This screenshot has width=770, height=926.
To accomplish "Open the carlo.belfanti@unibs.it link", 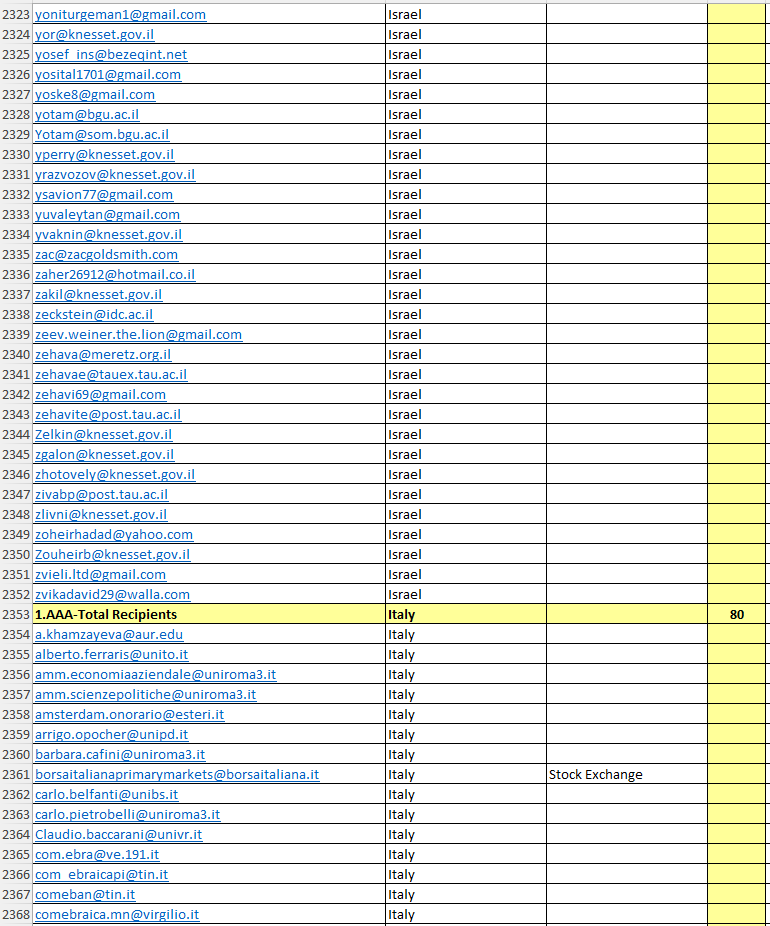I will [107, 795].
